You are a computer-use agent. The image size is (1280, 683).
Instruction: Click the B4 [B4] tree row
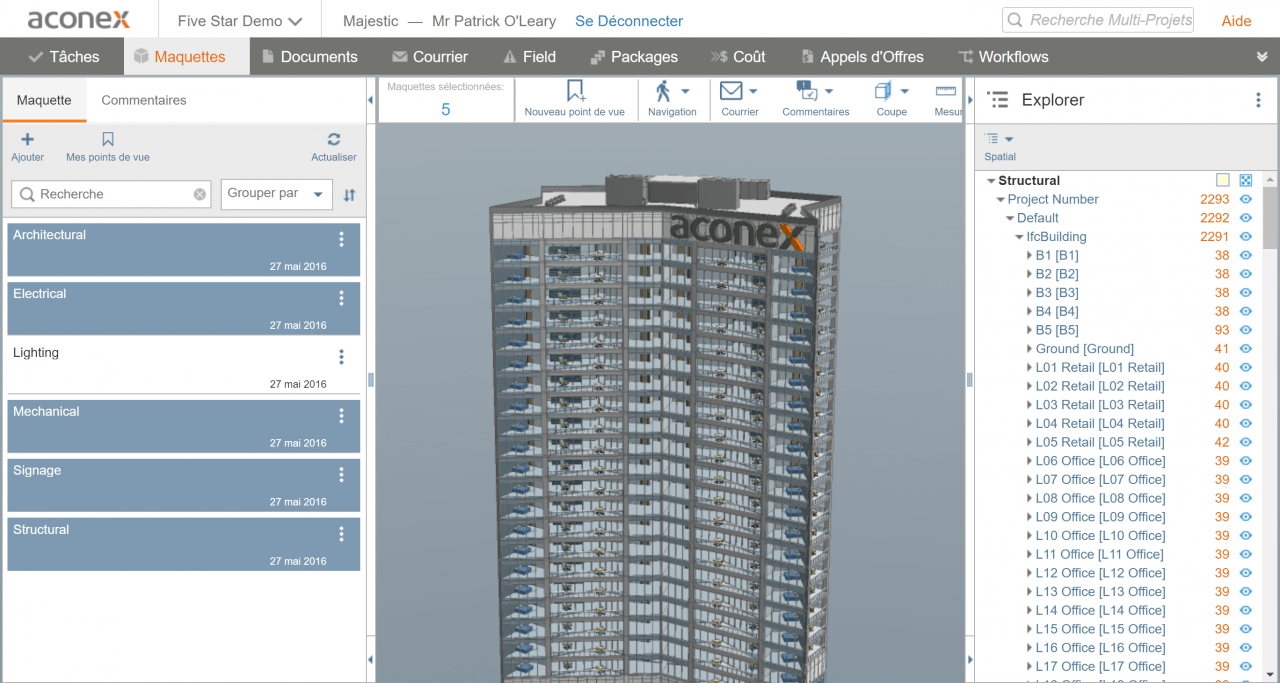click(x=1057, y=312)
